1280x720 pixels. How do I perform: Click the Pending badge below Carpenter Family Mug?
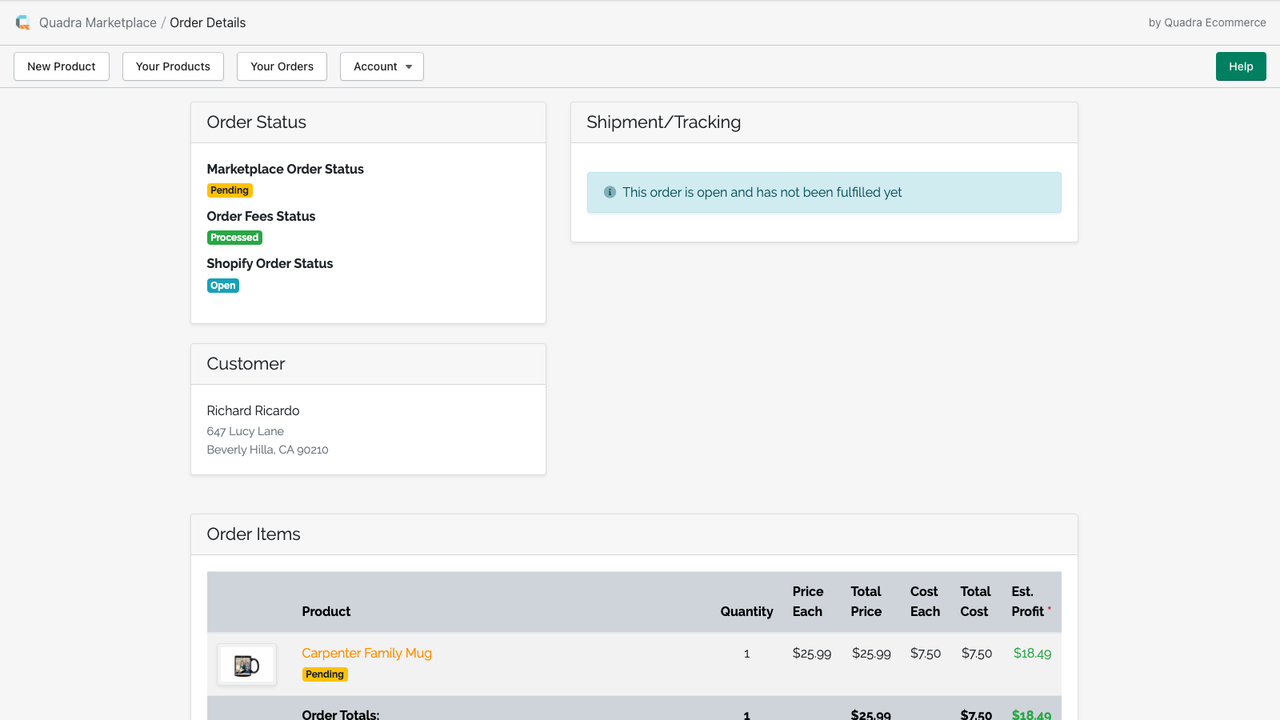[x=324, y=674]
